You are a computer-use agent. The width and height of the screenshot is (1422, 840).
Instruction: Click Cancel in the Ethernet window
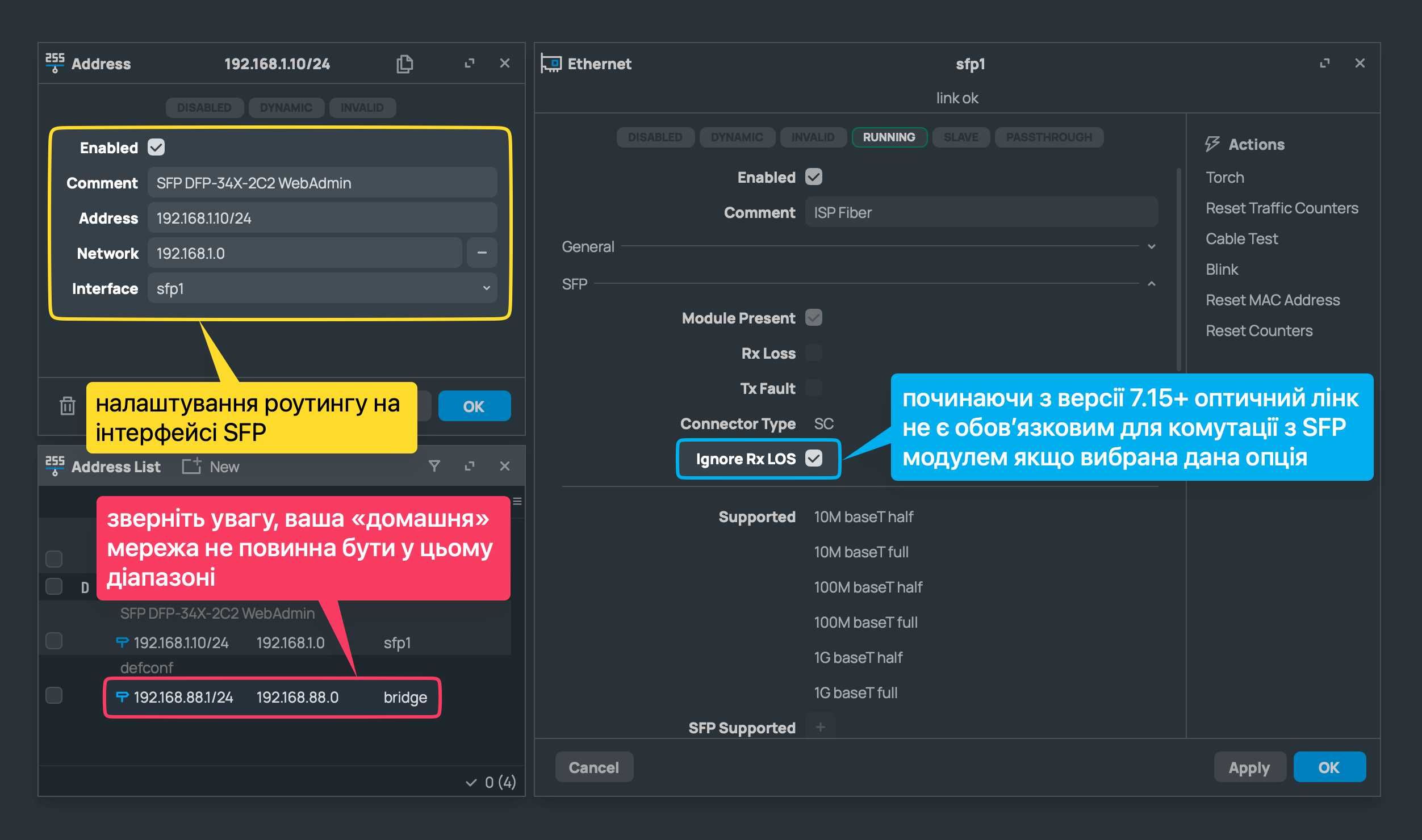coord(594,767)
